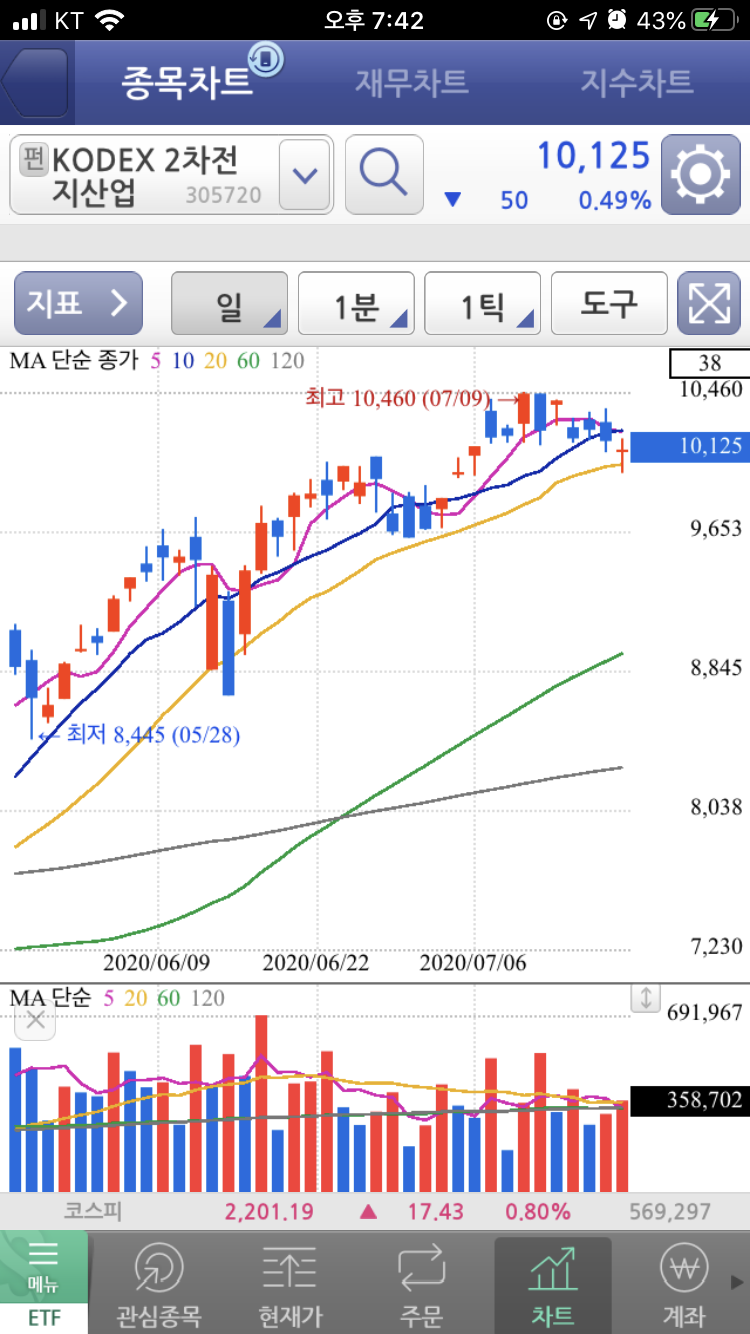This screenshot has height=1334, width=750.
Task: Switch to the 지수차트 tab
Action: pyautogui.click(x=637, y=82)
